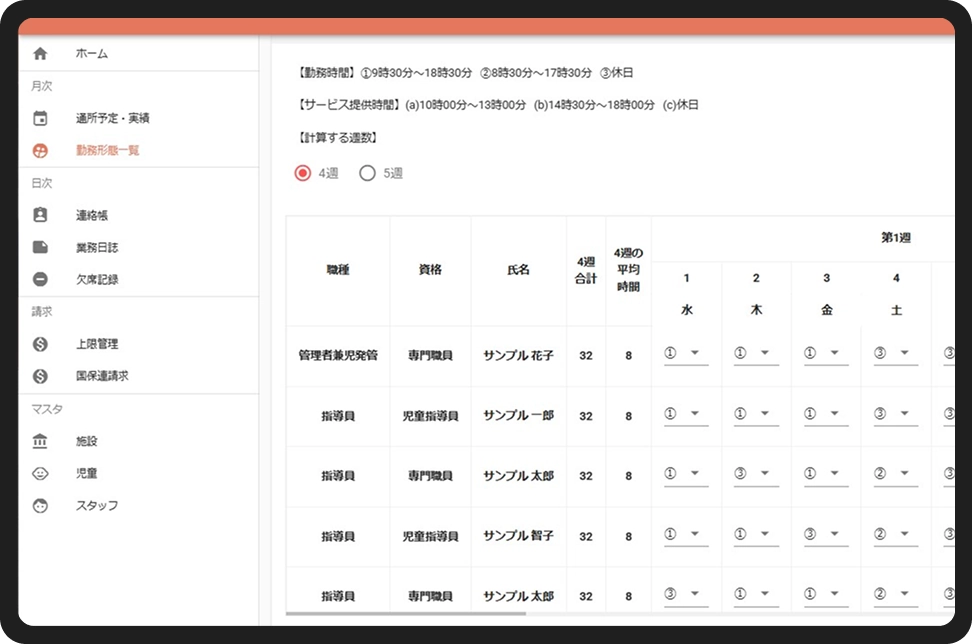Click the 【サービス提供時間】 legend line

[498, 105]
